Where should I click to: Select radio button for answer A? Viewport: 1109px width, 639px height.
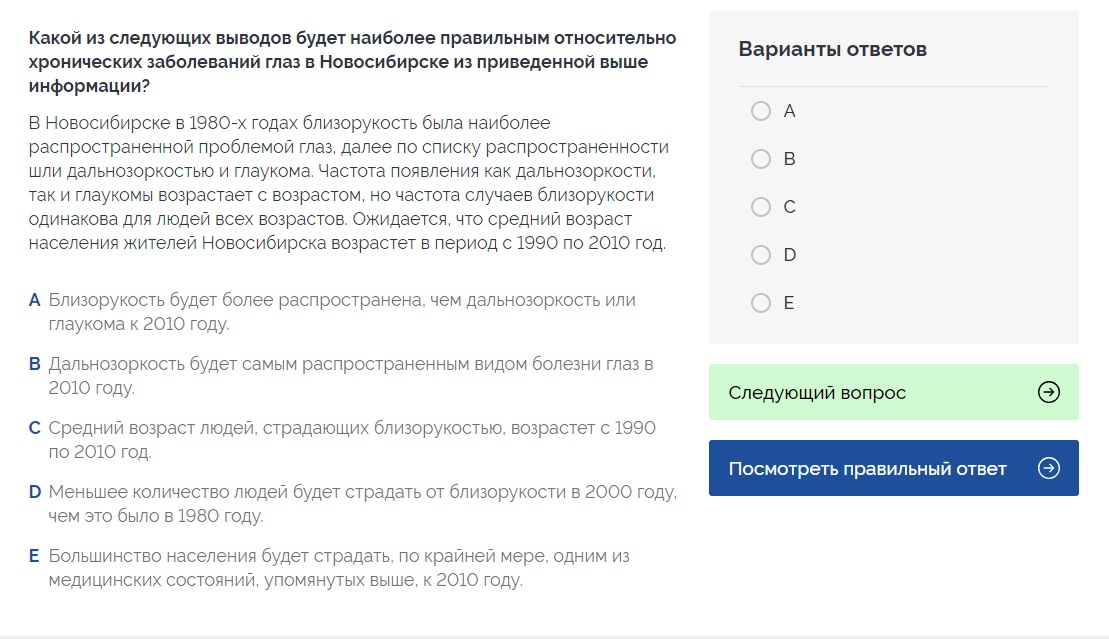[x=761, y=111]
